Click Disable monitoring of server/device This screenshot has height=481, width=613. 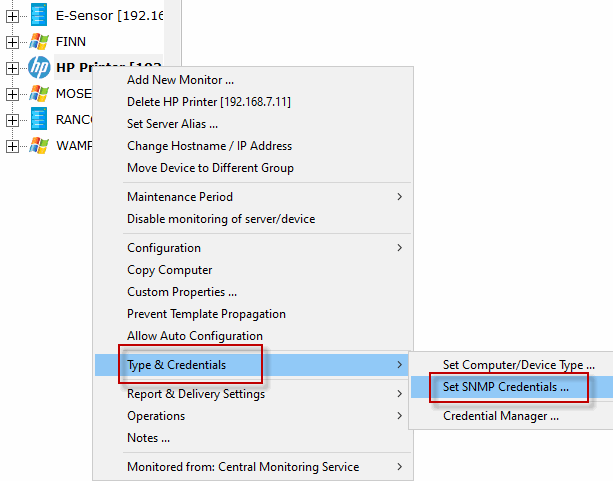(x=221, y=219)
